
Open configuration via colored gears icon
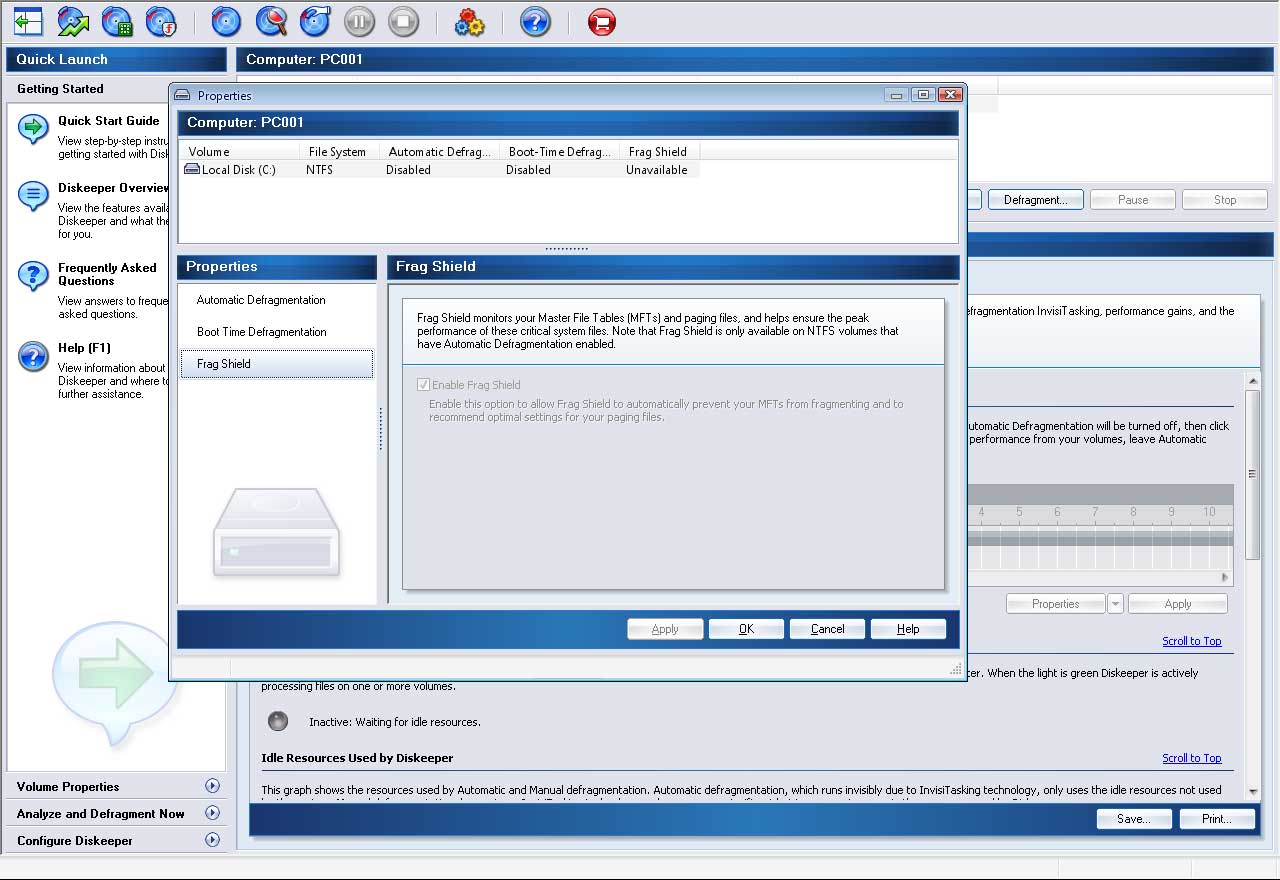point(469,21)
